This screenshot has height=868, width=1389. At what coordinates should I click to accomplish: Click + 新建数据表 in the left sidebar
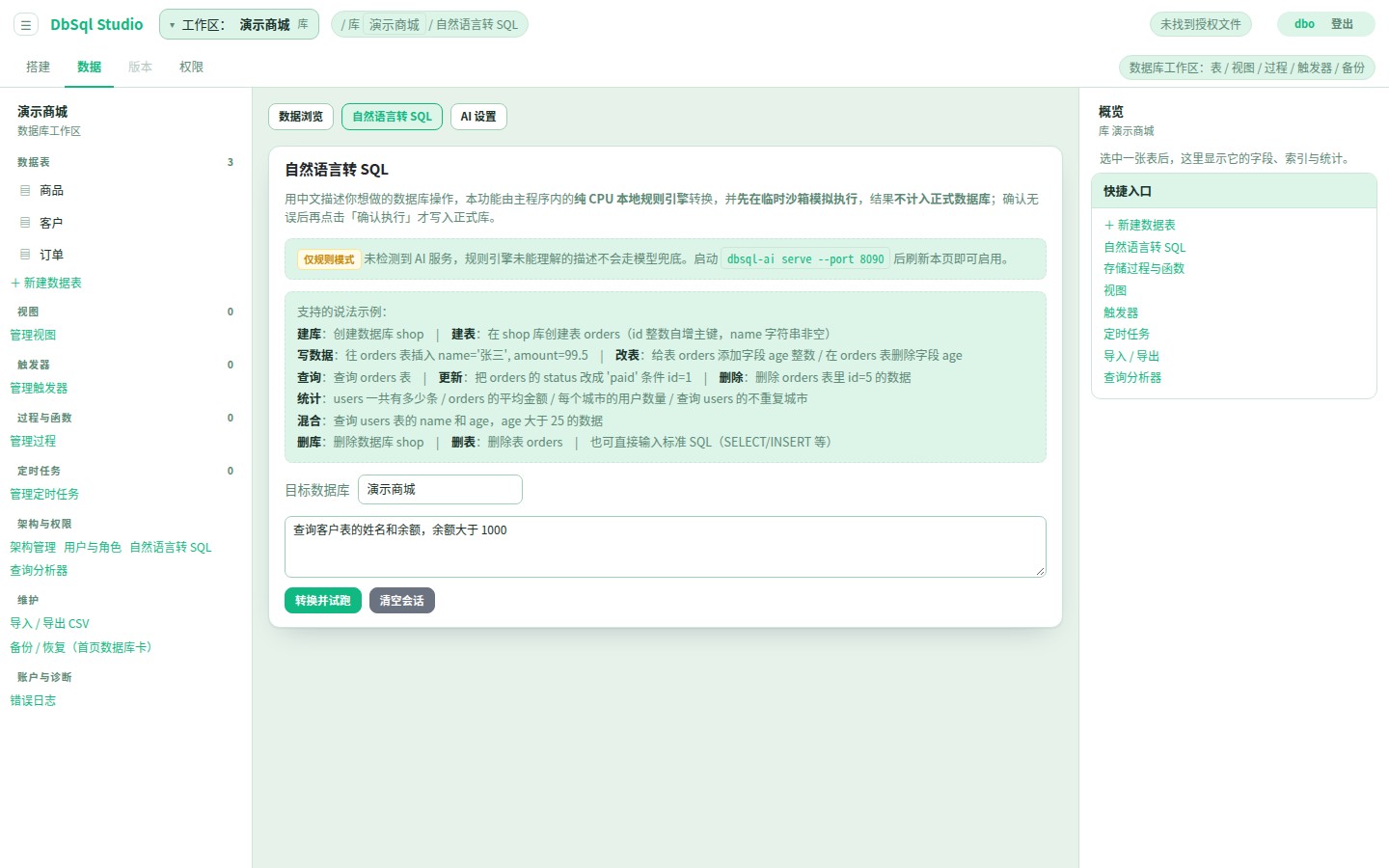(x=46, y=283)
